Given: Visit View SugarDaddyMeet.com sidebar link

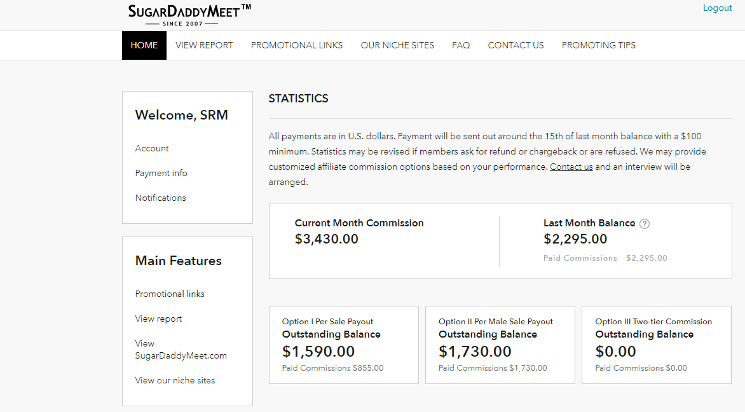Looking at the screenshot, I should (x=180, y=349).
